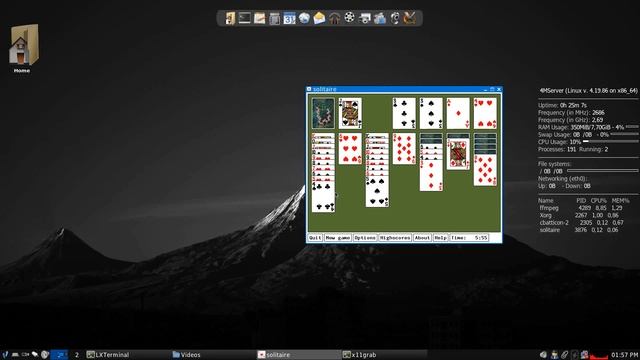Click the paperclip tray icon
640x360 pixels.
point(564,355)
